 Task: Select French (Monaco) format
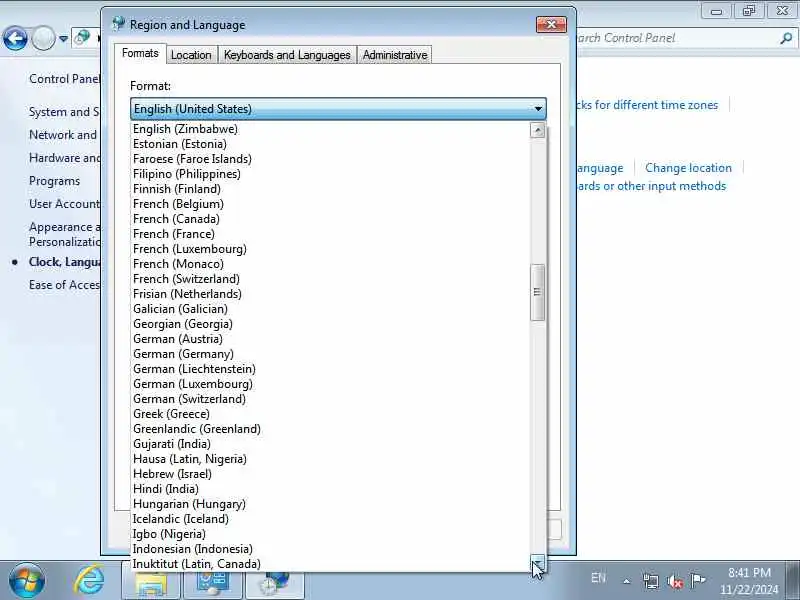[x=331, y=264]
